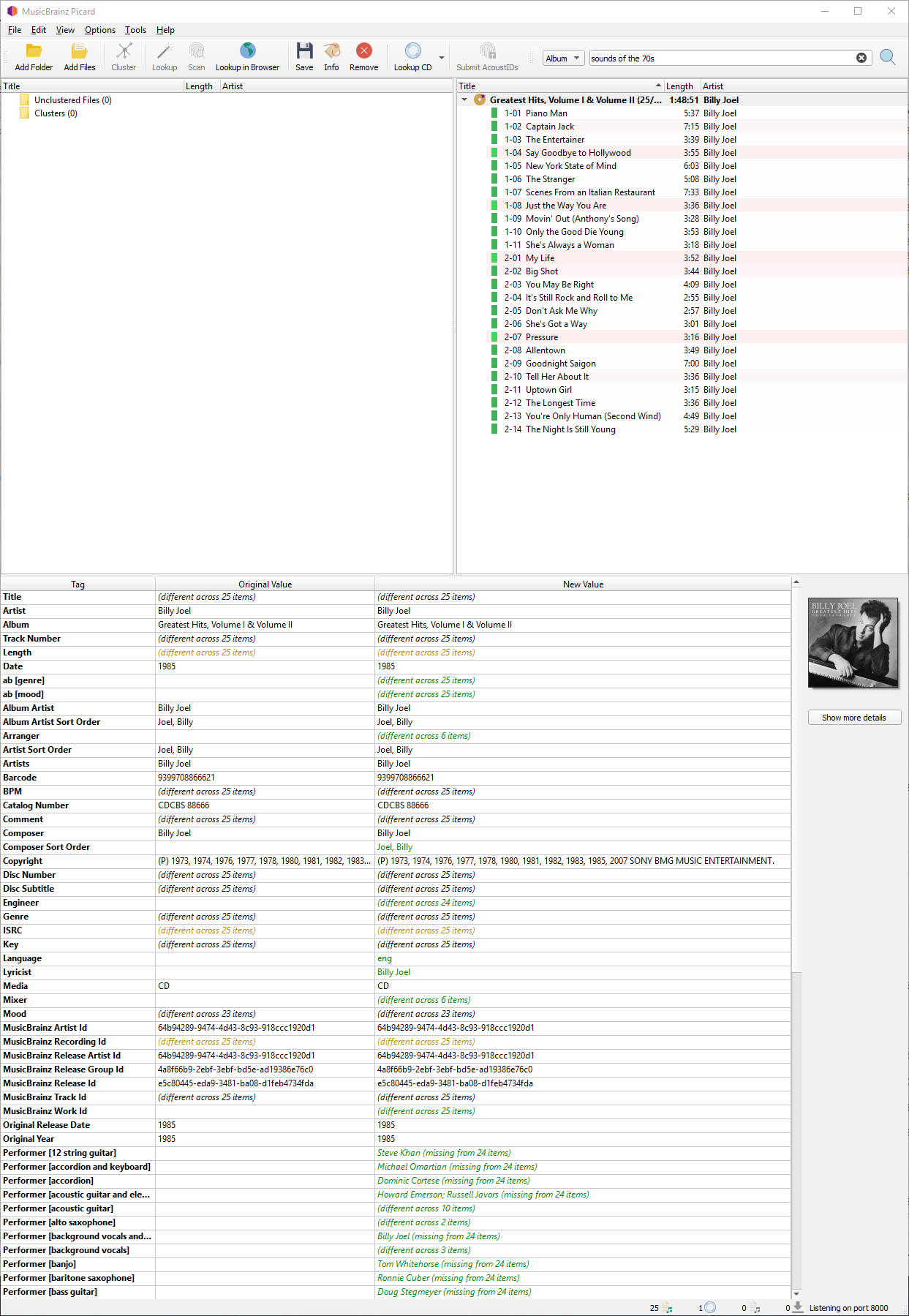The image size is (909, 1316).
Task: Click the Show more details button
Action: (x=854, y=718)
